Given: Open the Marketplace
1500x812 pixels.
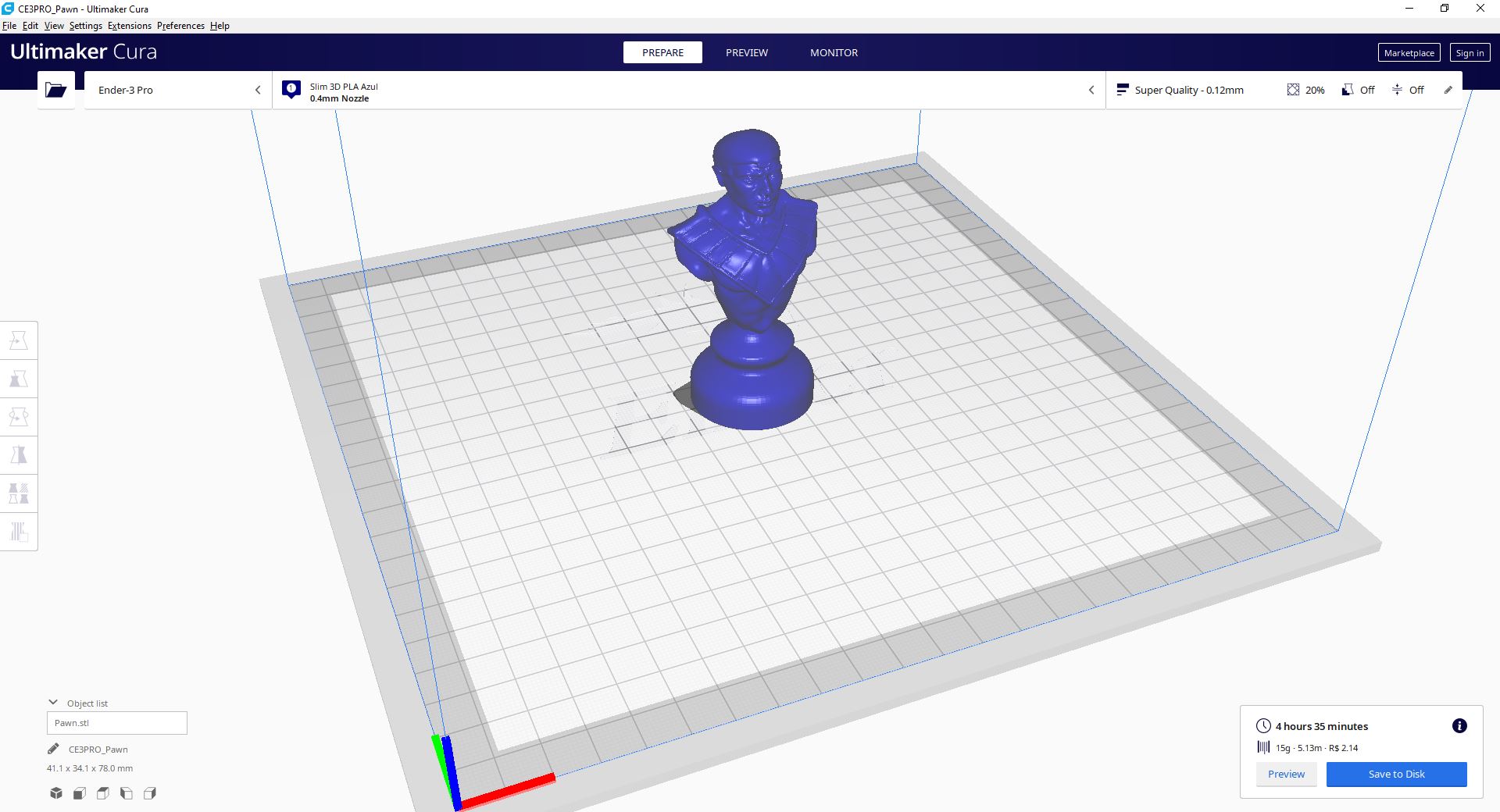Looking at the screenshot, I should pos(1408,52).
